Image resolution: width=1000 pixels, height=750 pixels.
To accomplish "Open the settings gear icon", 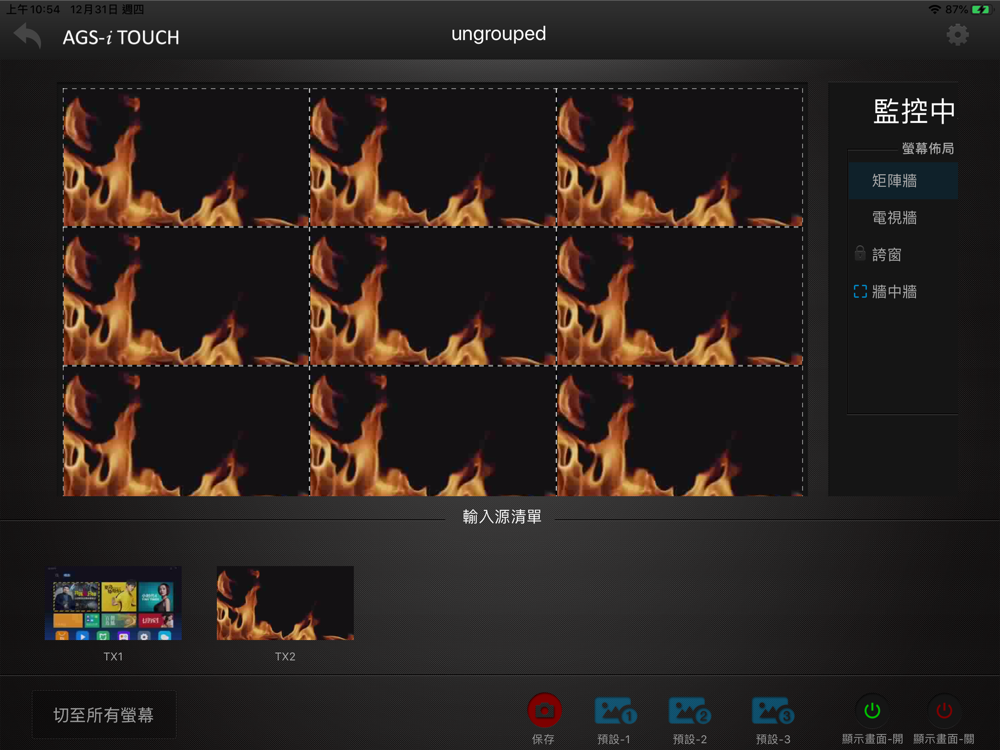I will (957, 34).
